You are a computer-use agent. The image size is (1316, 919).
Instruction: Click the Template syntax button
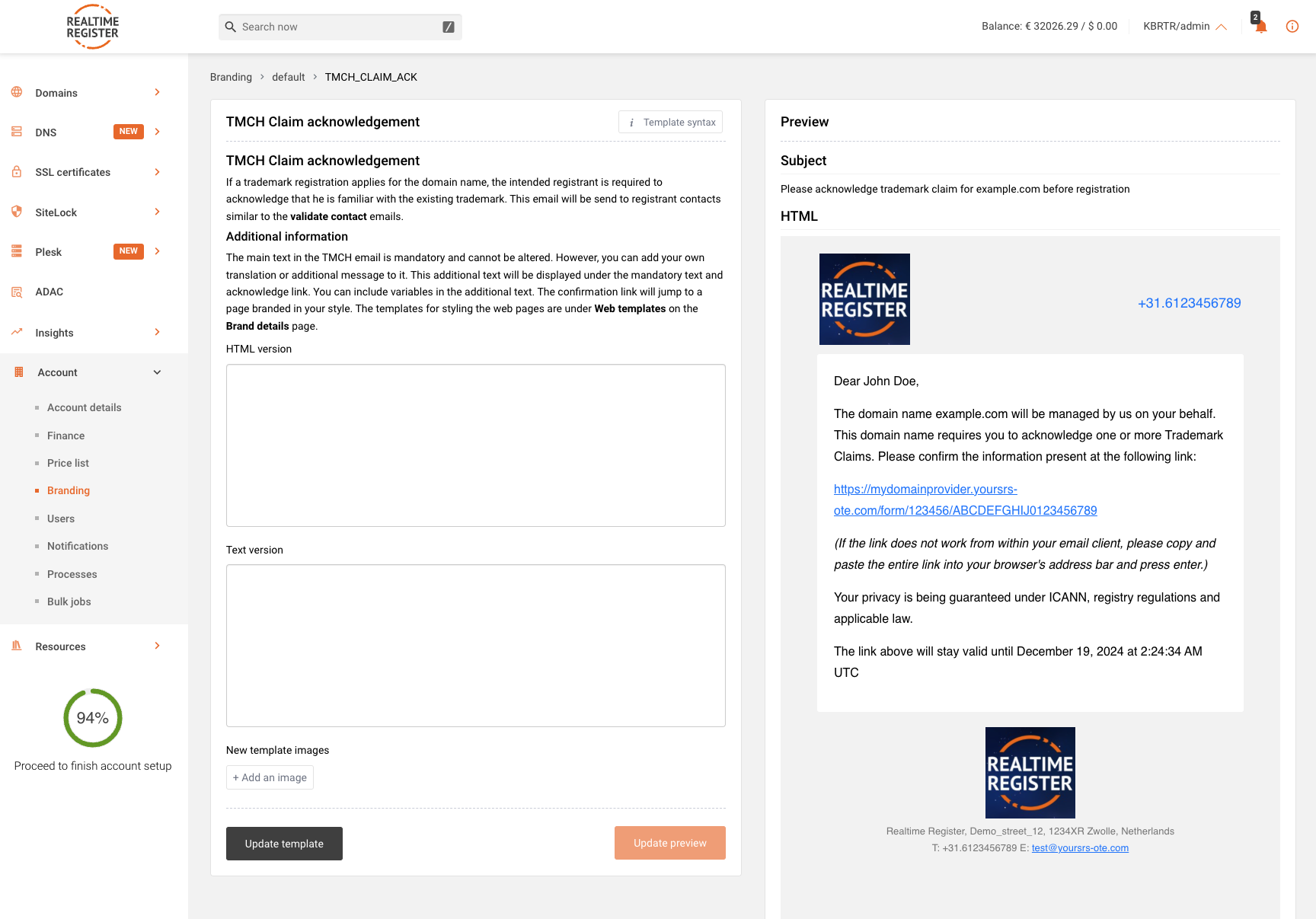point(670,123)
